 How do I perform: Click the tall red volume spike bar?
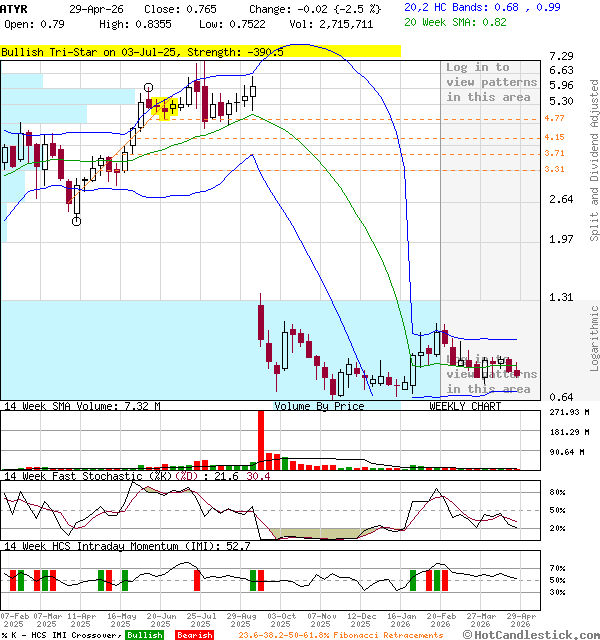point(261,438)
